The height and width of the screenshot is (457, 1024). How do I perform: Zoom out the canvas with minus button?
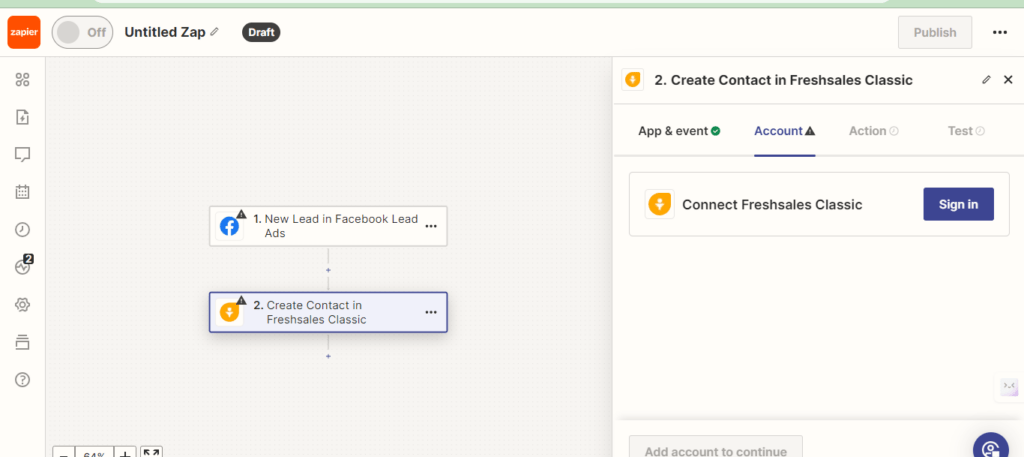(64, 452)
